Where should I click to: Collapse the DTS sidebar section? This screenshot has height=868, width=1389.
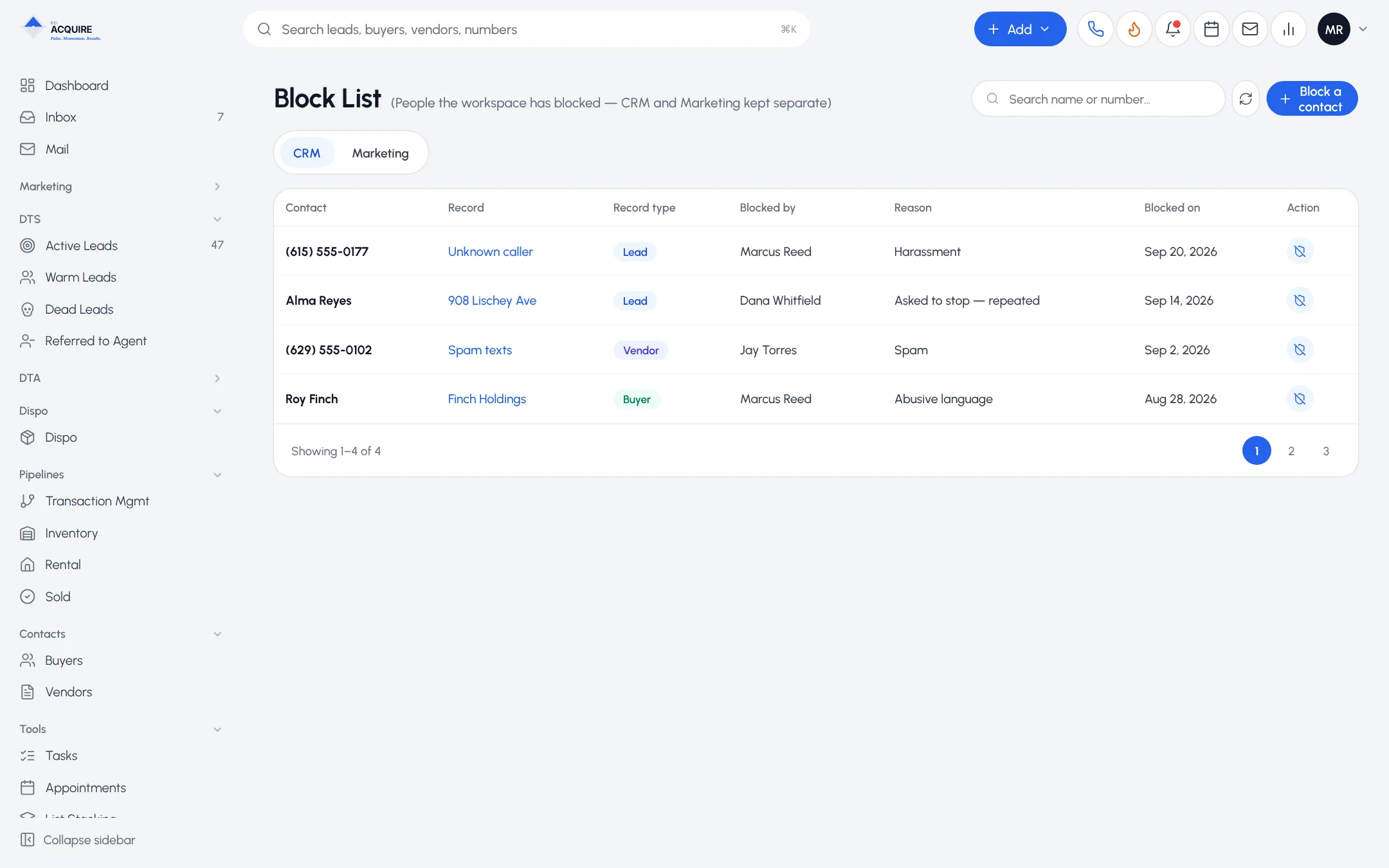point(122,219)
